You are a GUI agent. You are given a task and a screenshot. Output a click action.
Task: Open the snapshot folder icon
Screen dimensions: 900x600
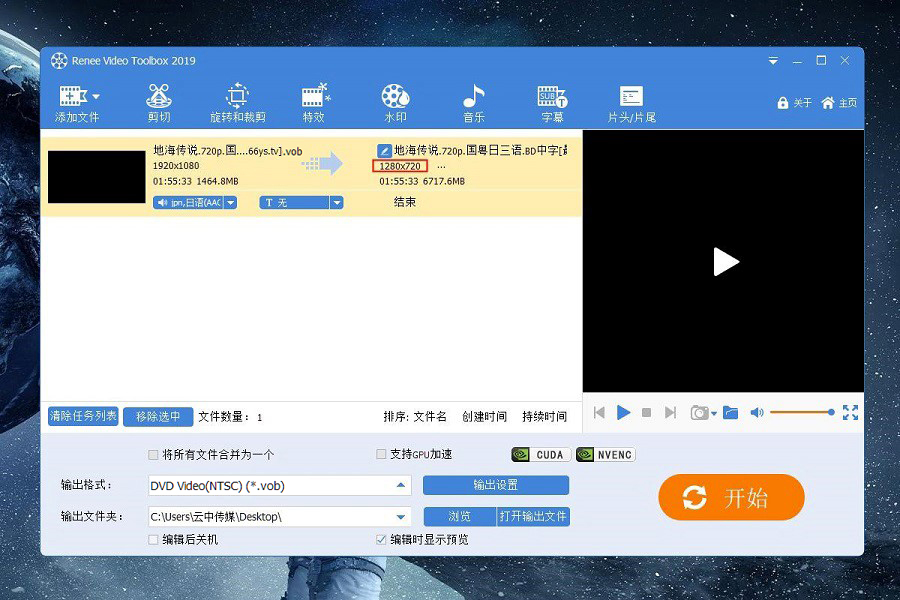[x=730, y=412]
